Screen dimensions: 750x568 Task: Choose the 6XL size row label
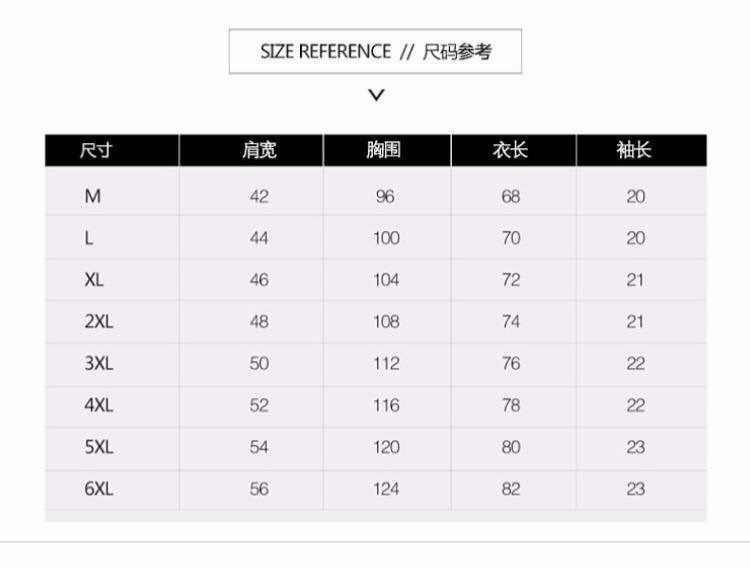pos(99,489)
